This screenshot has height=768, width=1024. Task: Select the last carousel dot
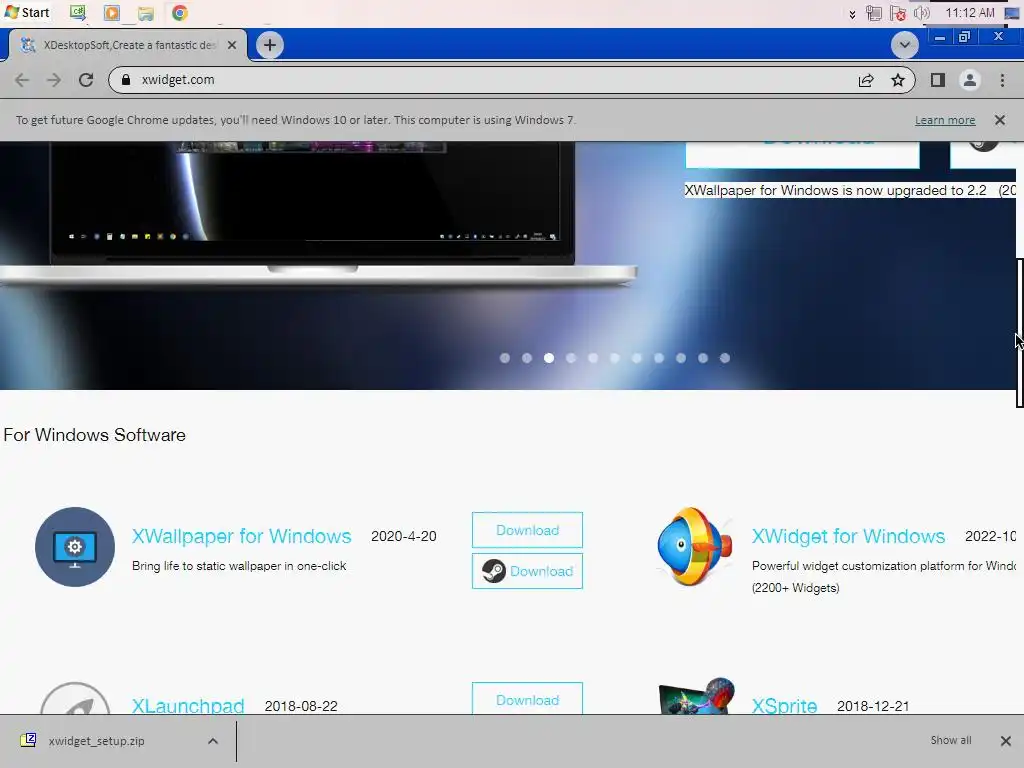click(725, 358)
